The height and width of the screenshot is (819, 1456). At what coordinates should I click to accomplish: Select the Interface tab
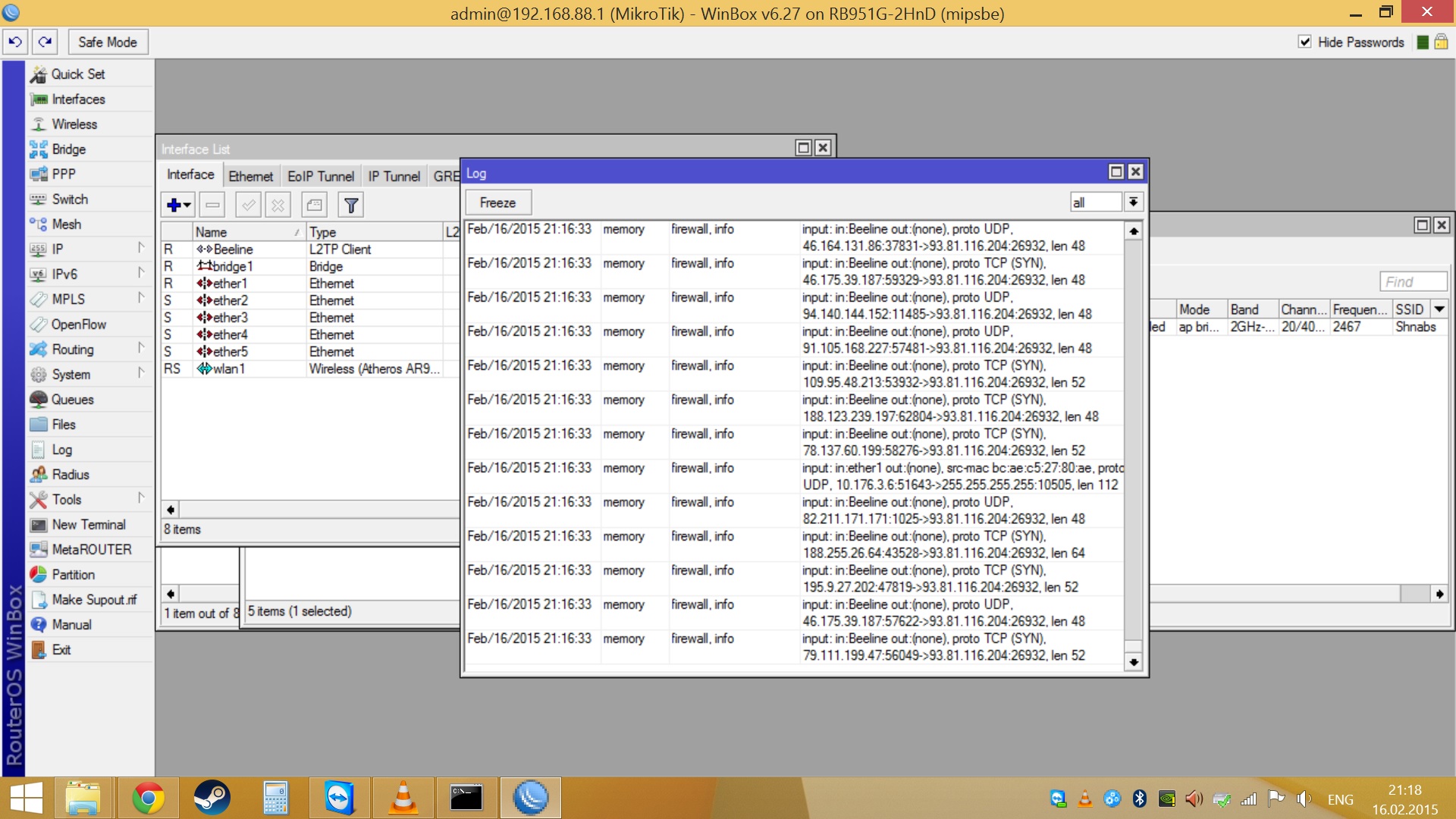coord(190,174)
